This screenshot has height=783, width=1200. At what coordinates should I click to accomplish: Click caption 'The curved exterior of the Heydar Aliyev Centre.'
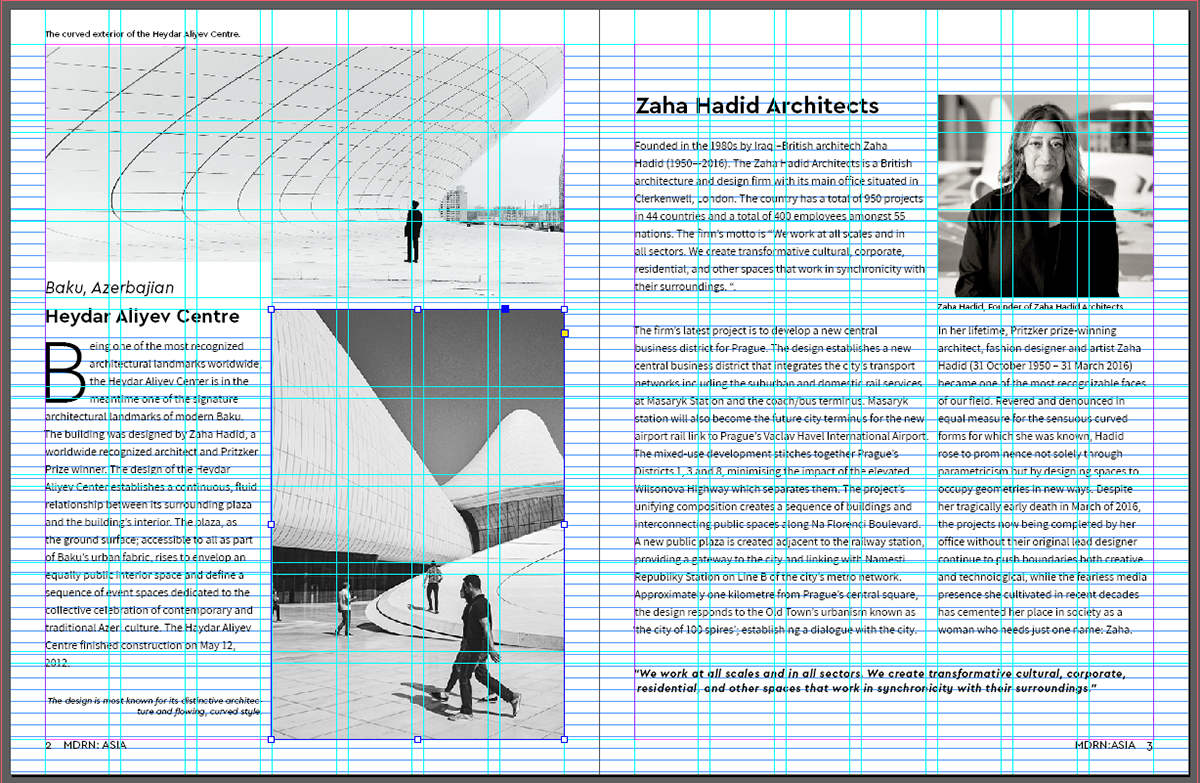(143, 34)
